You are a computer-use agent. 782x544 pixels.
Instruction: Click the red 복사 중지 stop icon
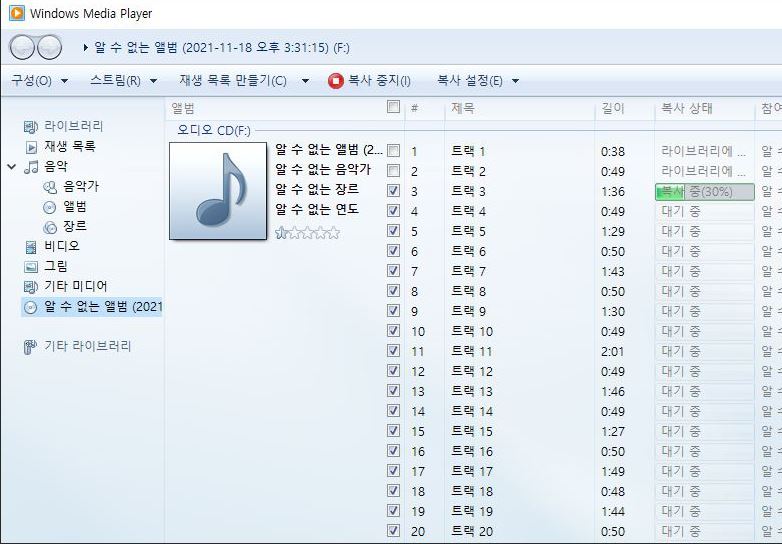click(x=336, y=81)
